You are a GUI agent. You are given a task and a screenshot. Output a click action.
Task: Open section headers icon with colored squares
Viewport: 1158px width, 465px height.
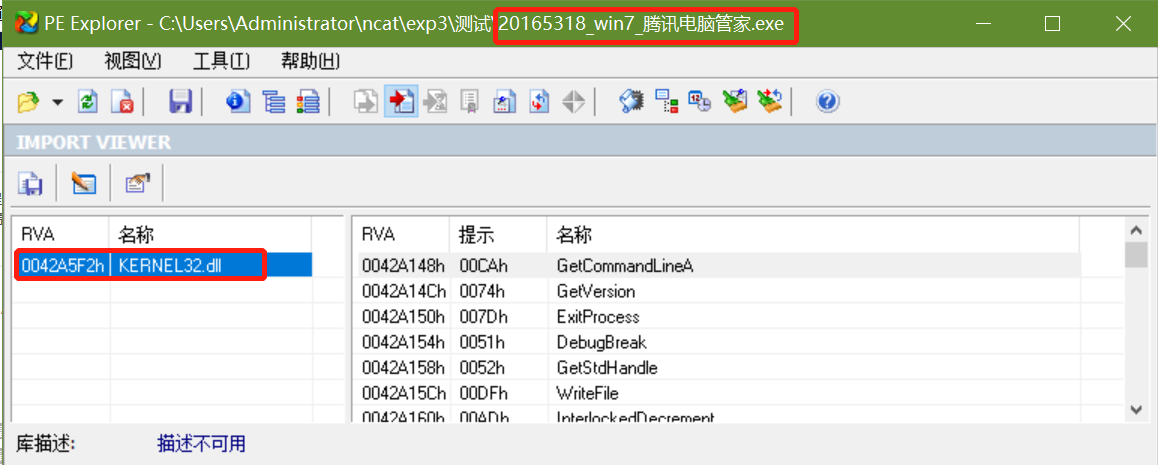(x=309, y=102)
